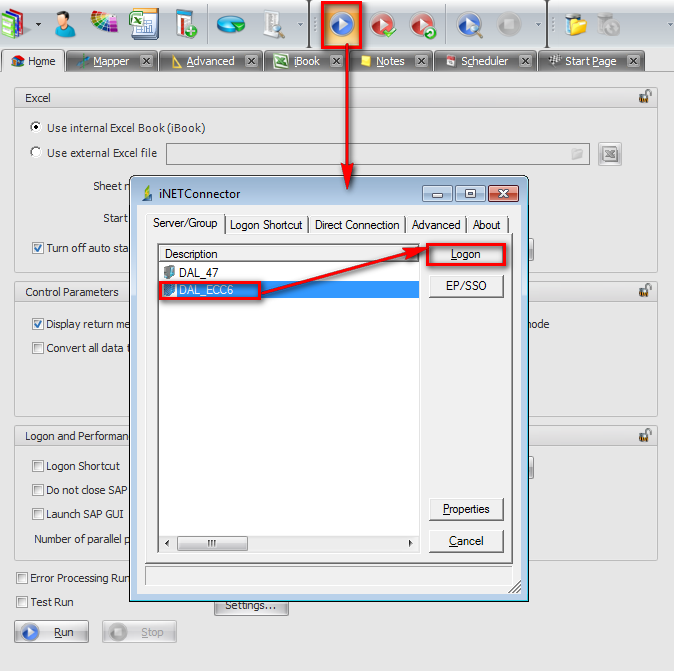Close the Scheduler tab
The height and width of the screenshot is (671, 674).
coord(525,61)
